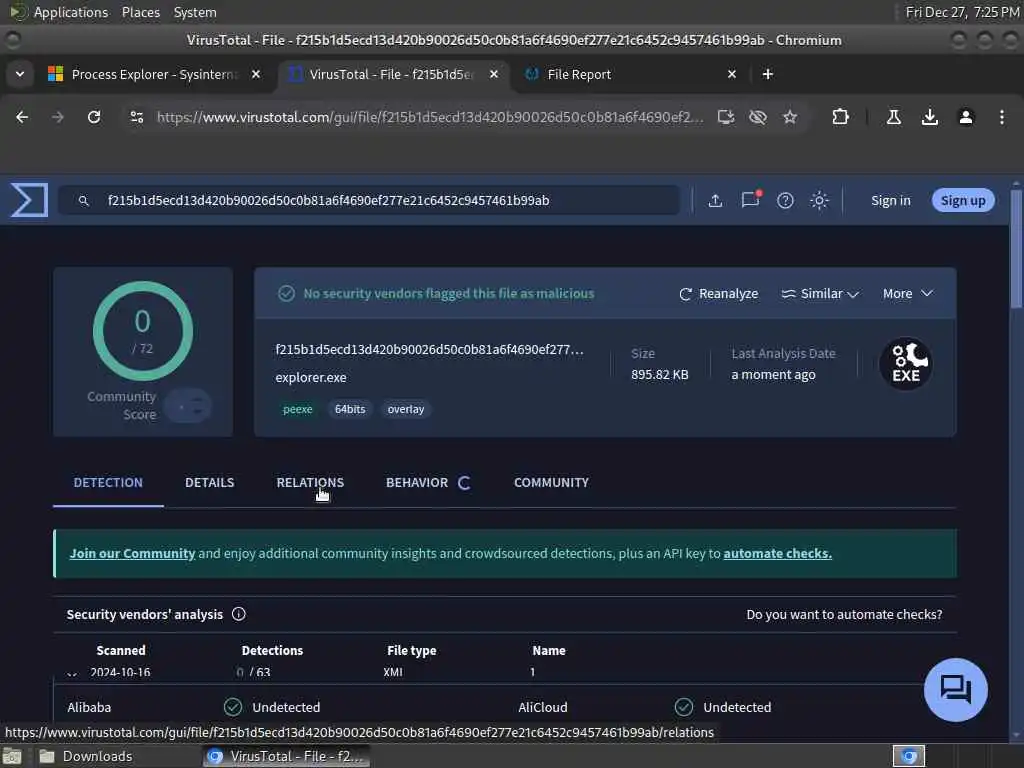Open the automate checks link
Viewport: 1024px width, 768px height.
[x=777, y=553]
